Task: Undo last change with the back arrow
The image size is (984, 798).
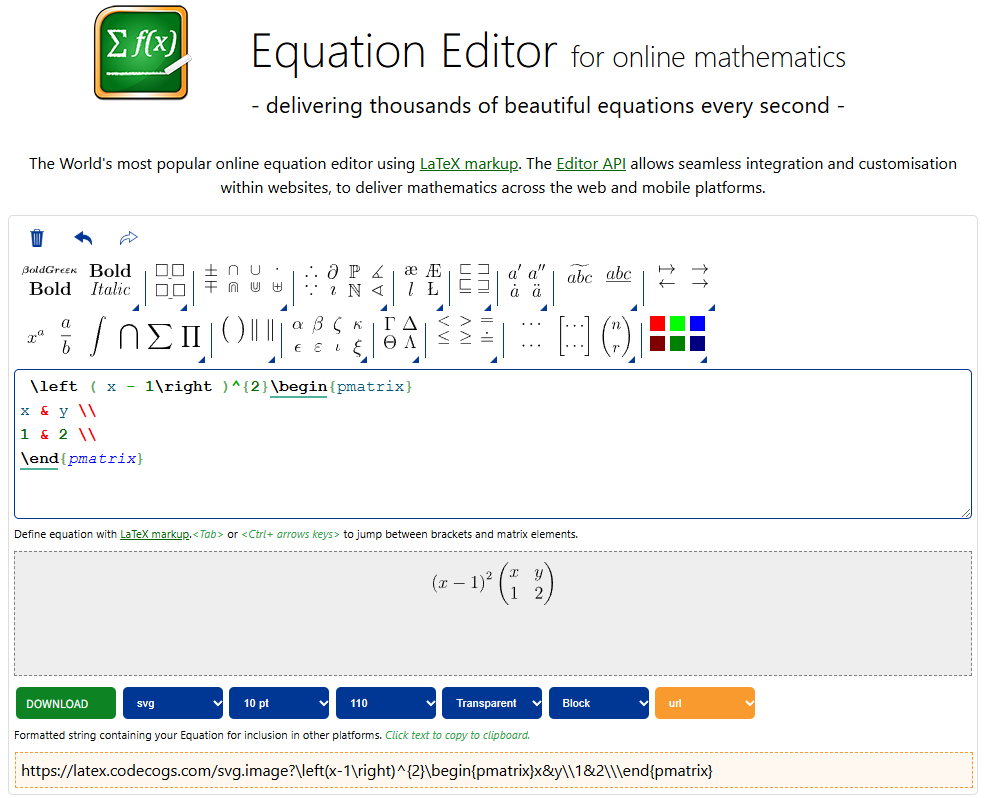Action: [83, 238]
